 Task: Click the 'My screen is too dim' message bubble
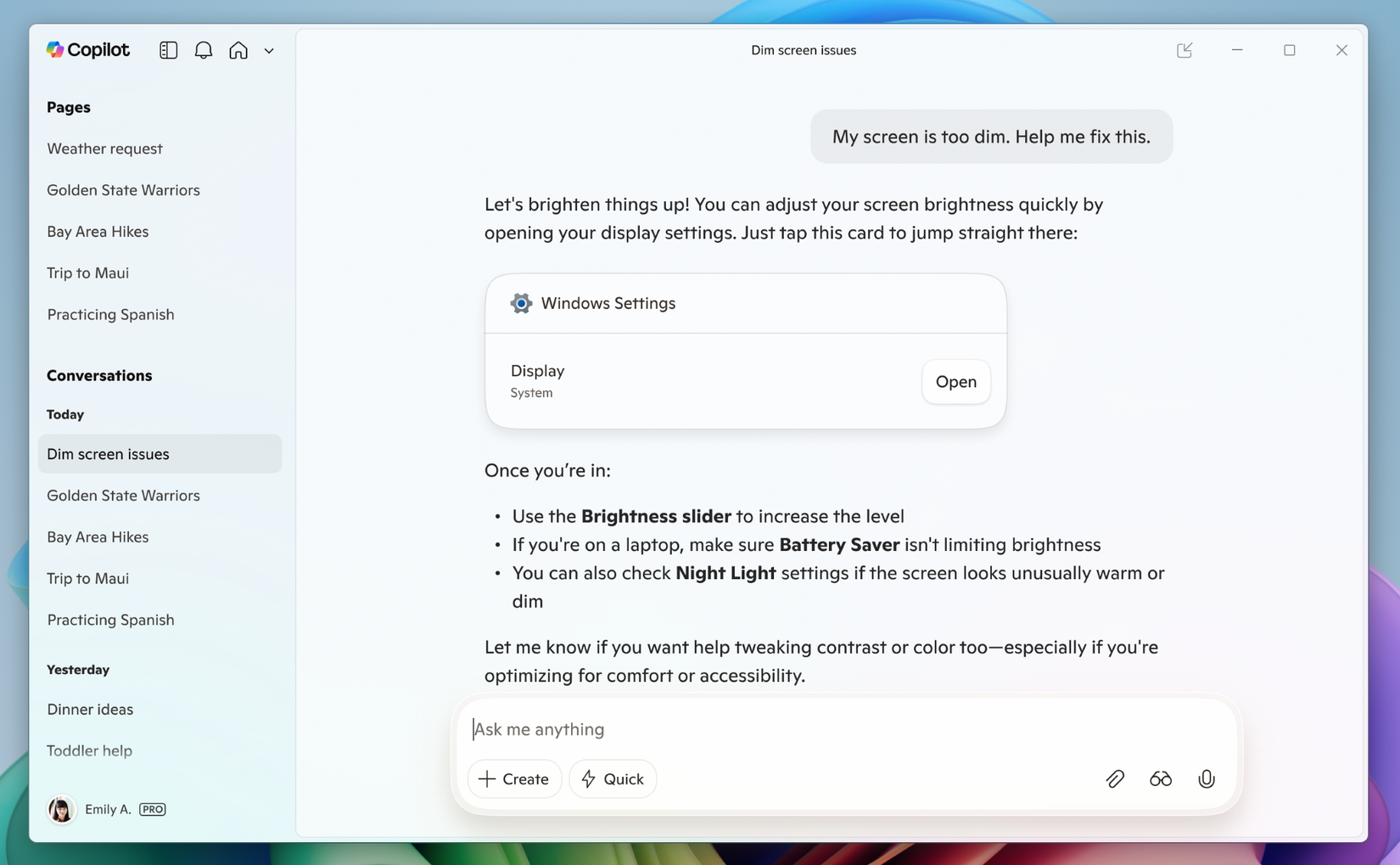[991, 137]
